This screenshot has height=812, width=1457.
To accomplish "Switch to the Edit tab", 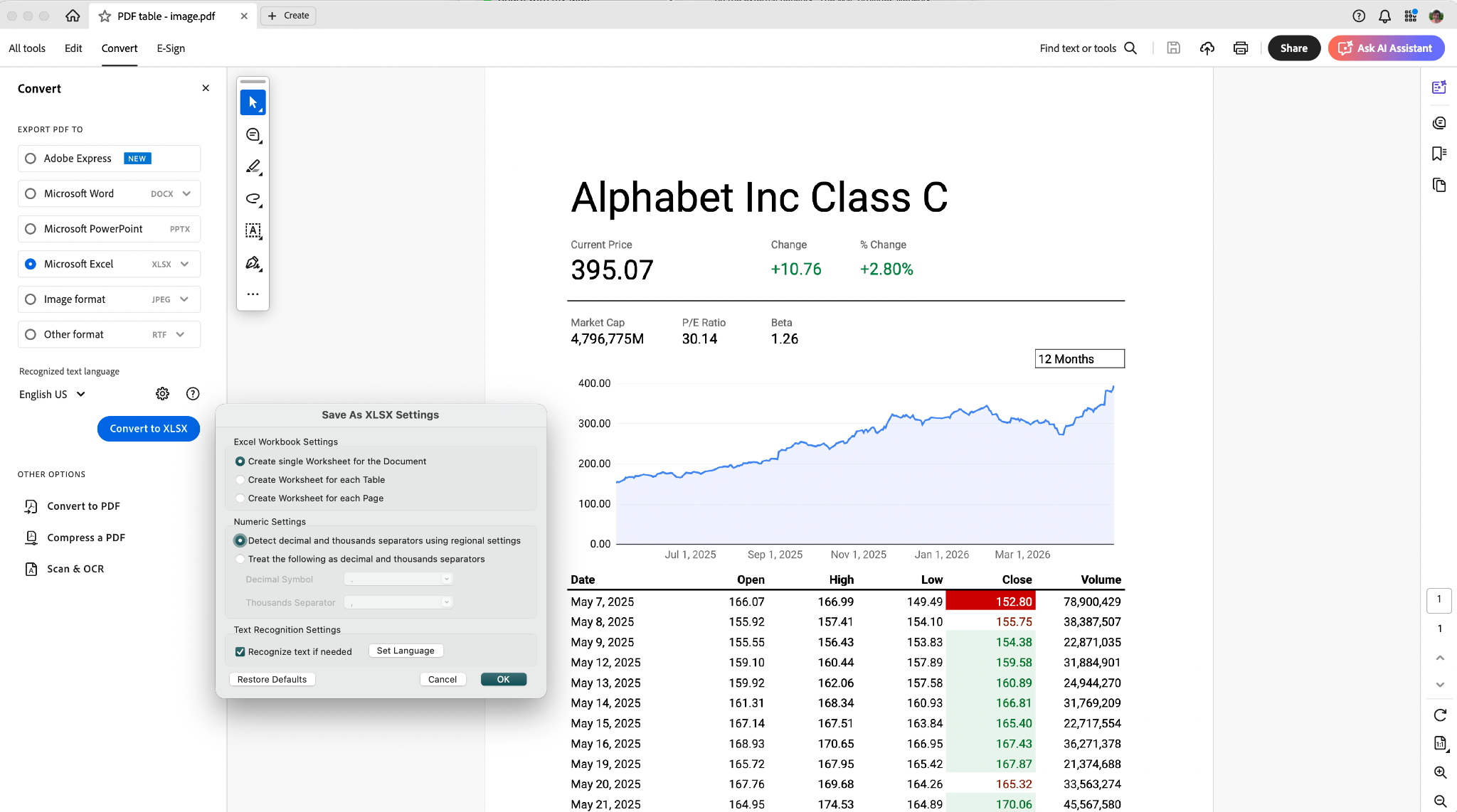I will coord(73,48).
